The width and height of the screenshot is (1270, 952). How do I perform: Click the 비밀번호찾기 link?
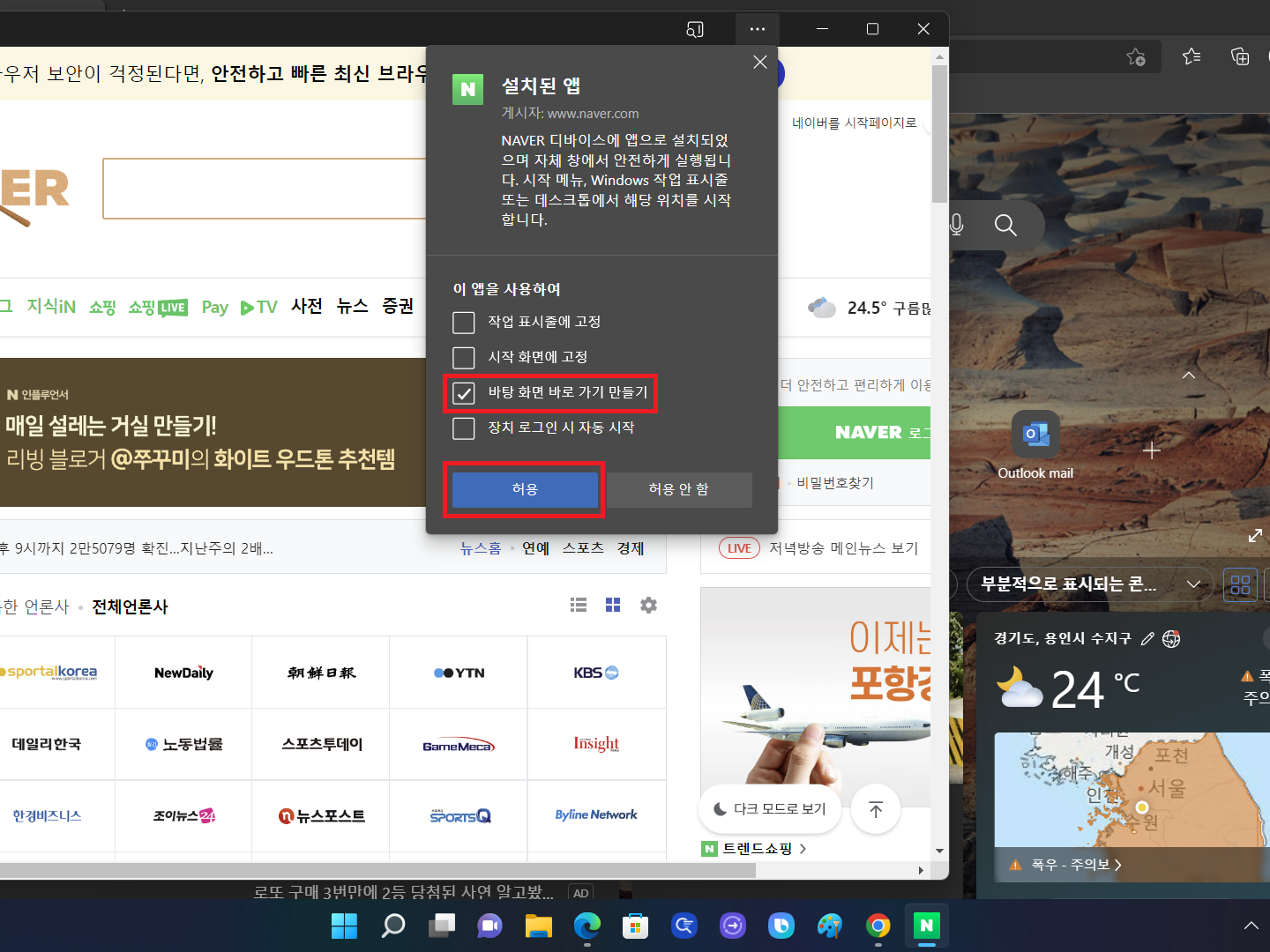coord(835,483)
